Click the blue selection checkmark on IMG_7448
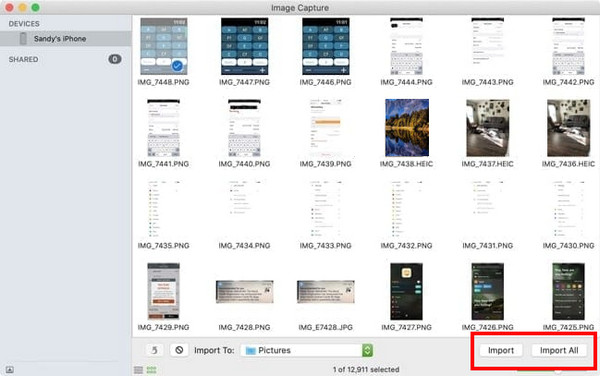The height and width of the screenshot is (376, 600). pyautogui.click(x=177, y=66)
